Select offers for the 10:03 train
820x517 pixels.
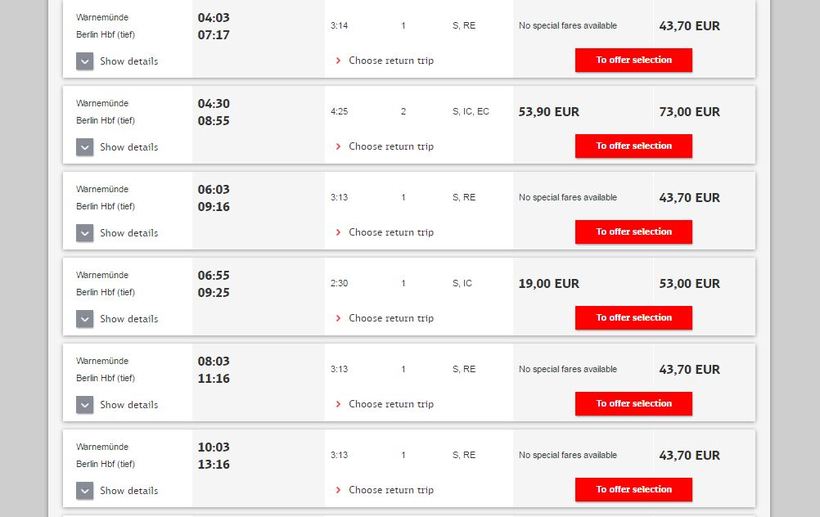(x=633, y=490)
